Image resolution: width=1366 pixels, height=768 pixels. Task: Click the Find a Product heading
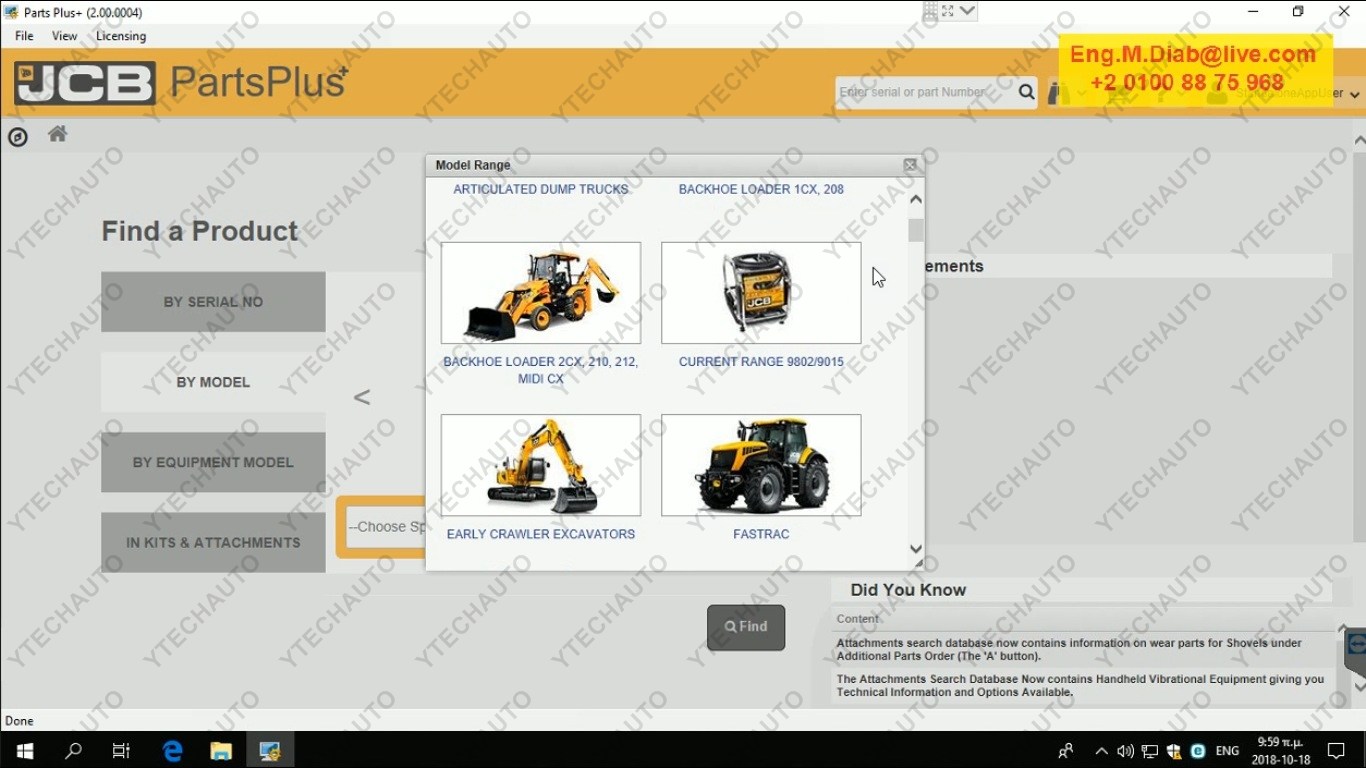coord(200,231)
